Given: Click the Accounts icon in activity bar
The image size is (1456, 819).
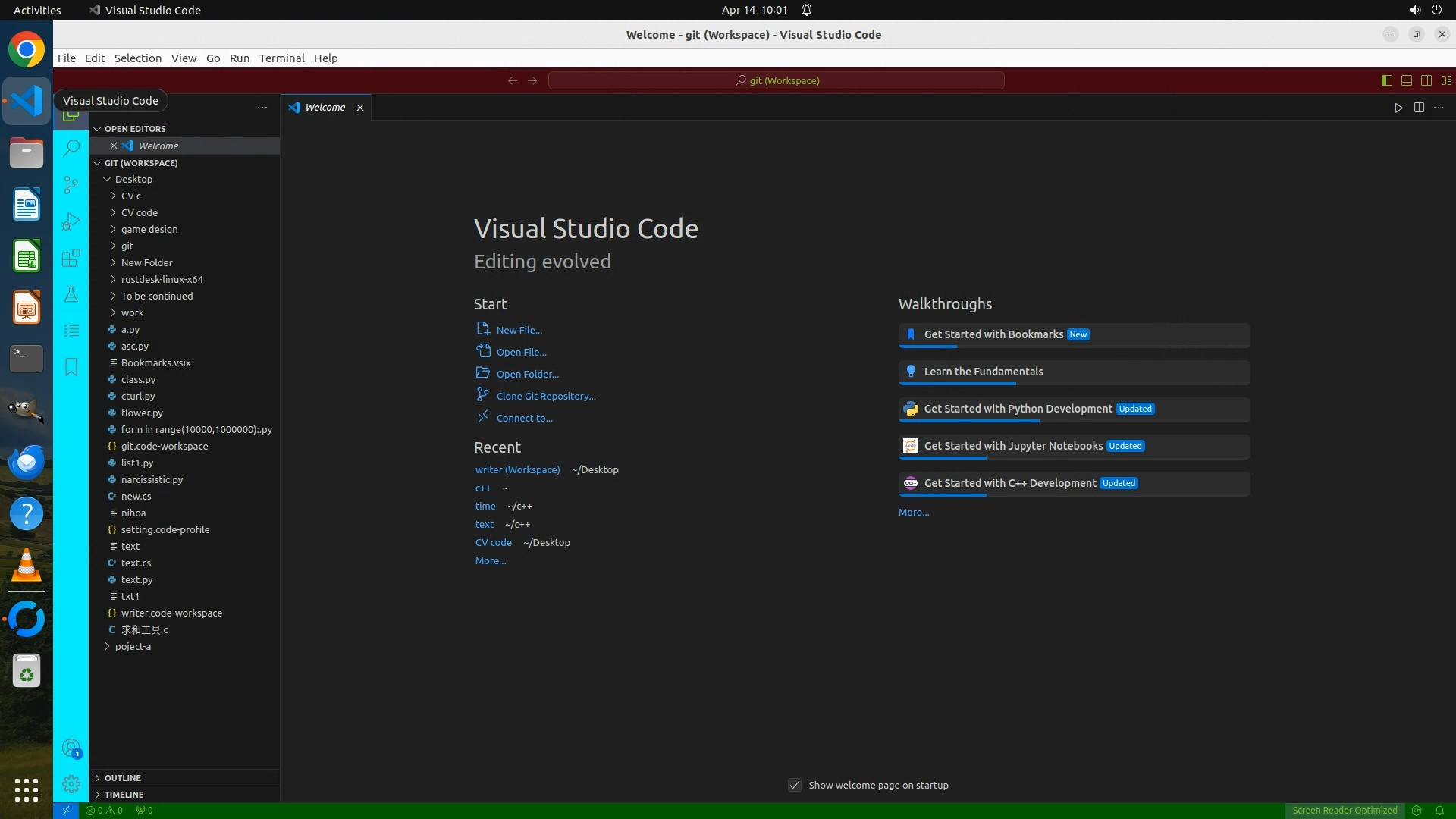Looking at the screenshot, I should 71,749.
